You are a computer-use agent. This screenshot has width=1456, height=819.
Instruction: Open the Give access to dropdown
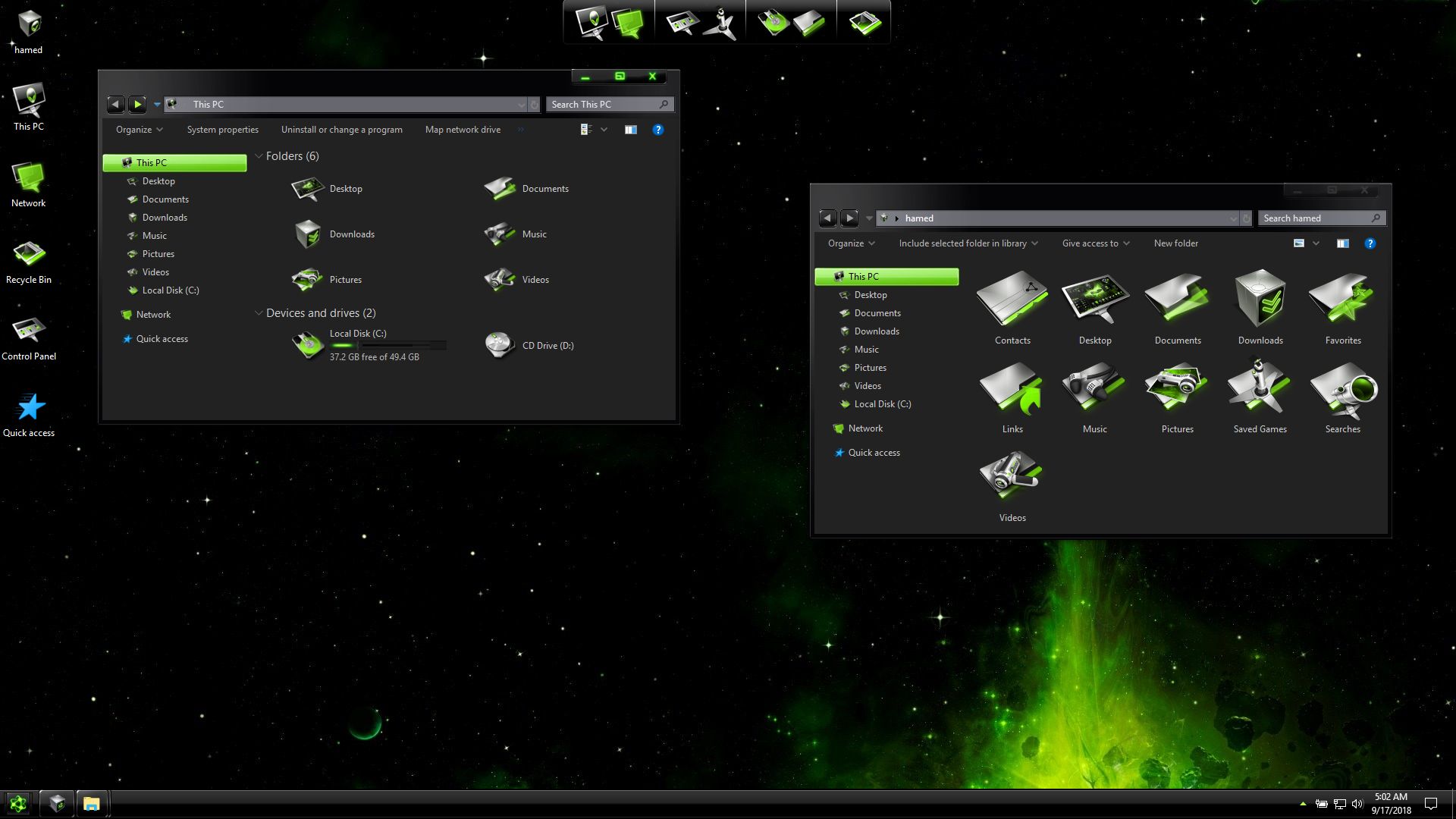click(x=1095, y=243)
